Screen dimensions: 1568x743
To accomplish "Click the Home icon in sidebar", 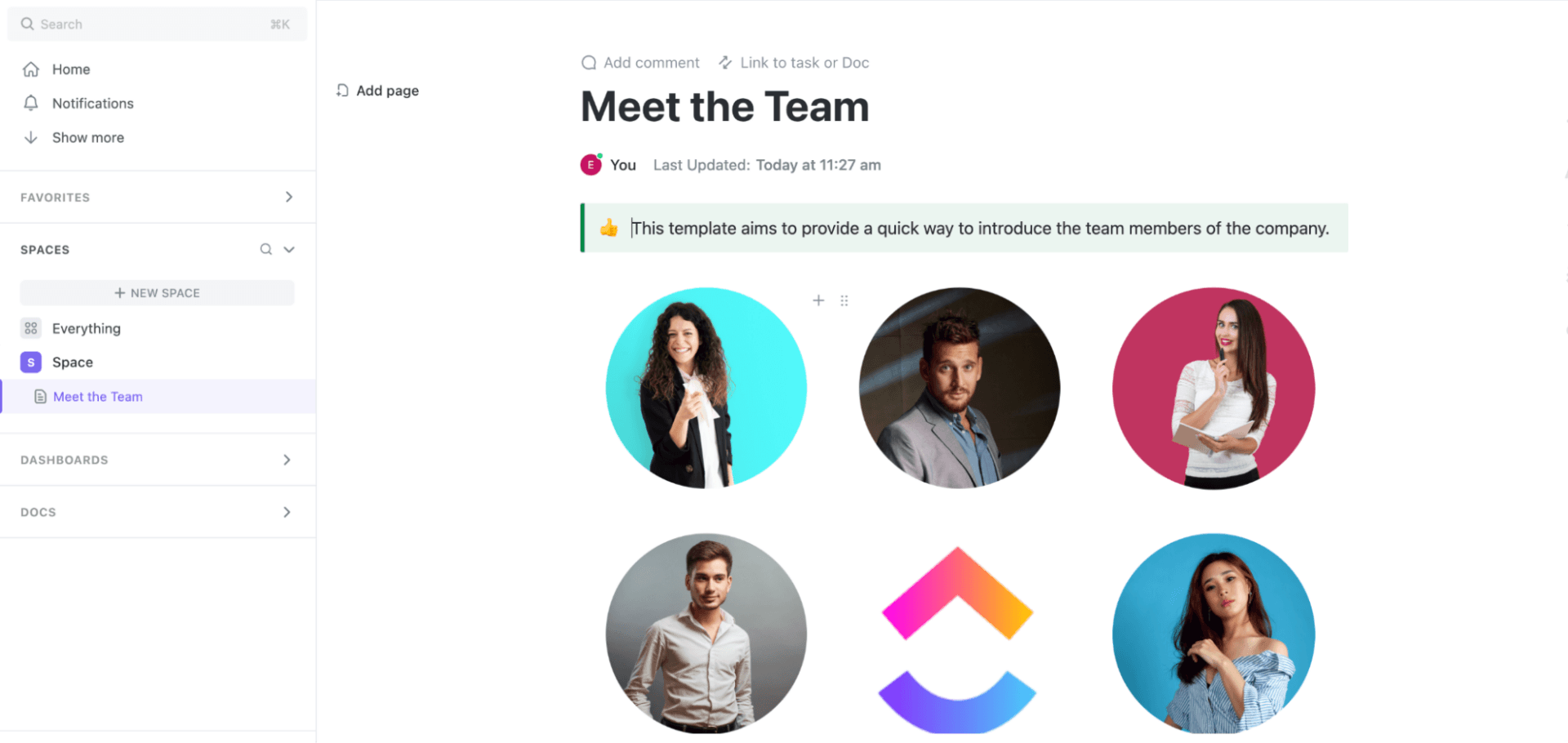I will pos(31,69).
